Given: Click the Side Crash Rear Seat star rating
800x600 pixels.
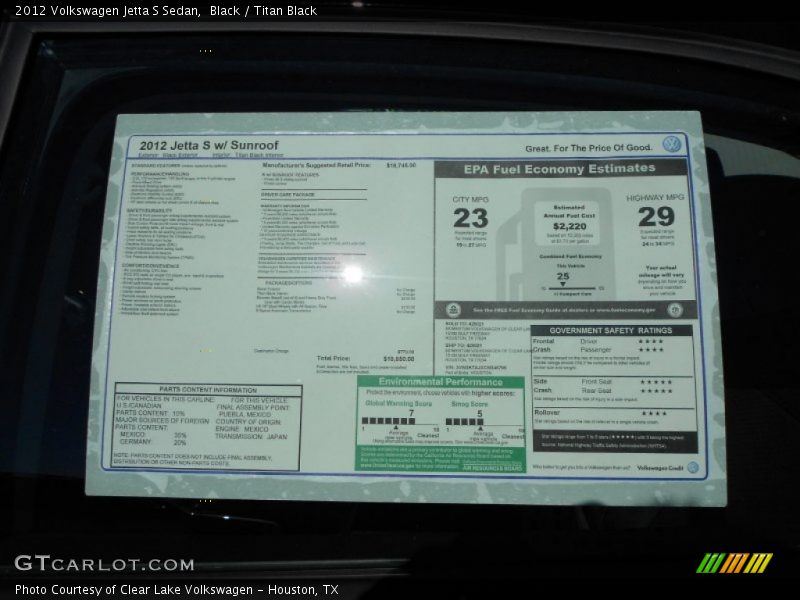Looking at the screenshot, I should tap(656, 391).
